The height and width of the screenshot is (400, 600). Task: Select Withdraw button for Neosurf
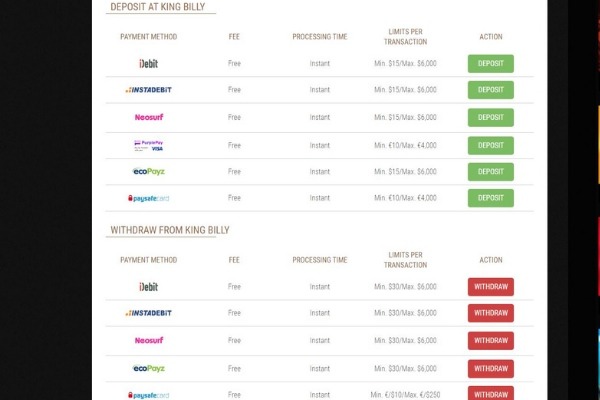491,341
